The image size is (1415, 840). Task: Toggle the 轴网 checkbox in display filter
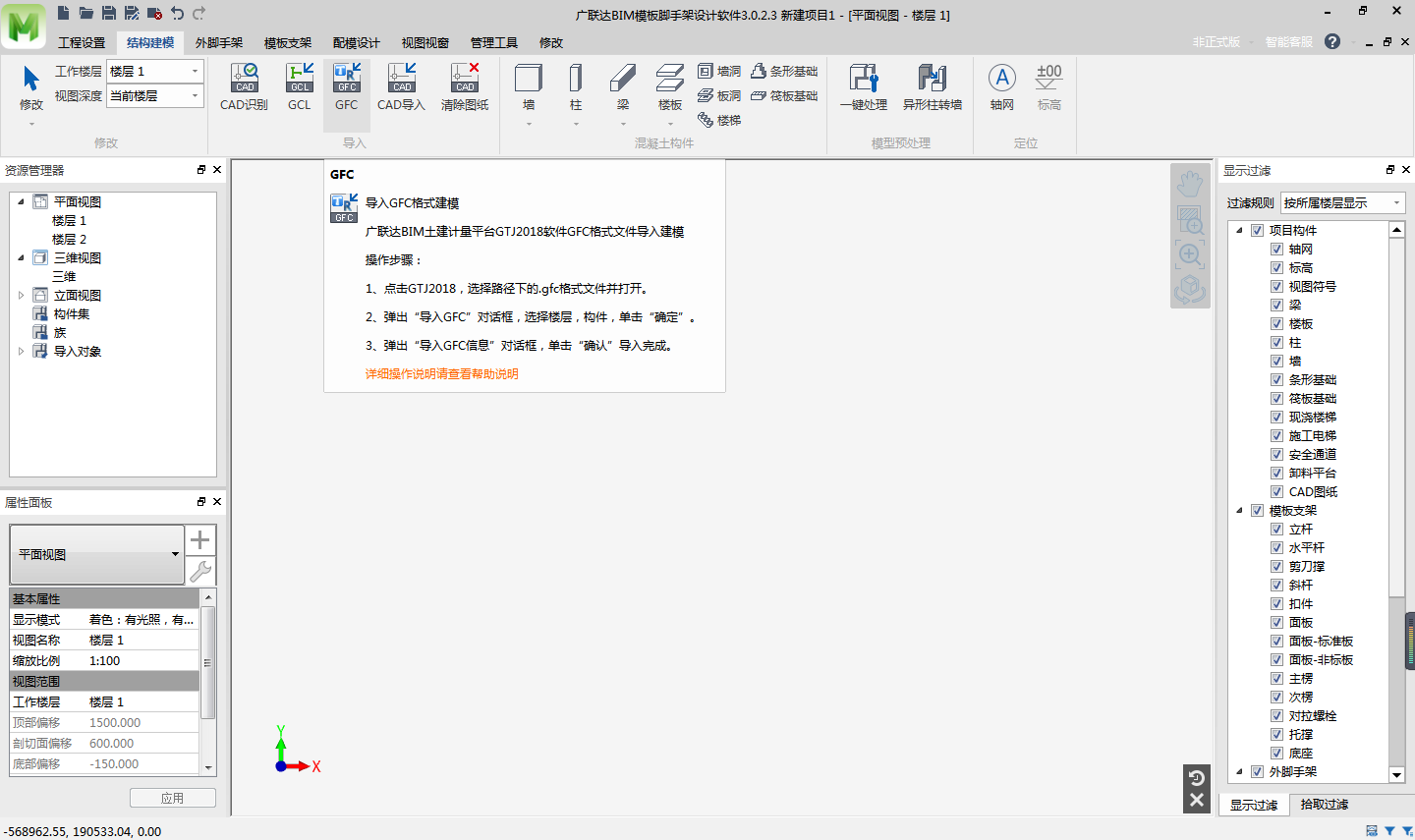pos(1276,250)
